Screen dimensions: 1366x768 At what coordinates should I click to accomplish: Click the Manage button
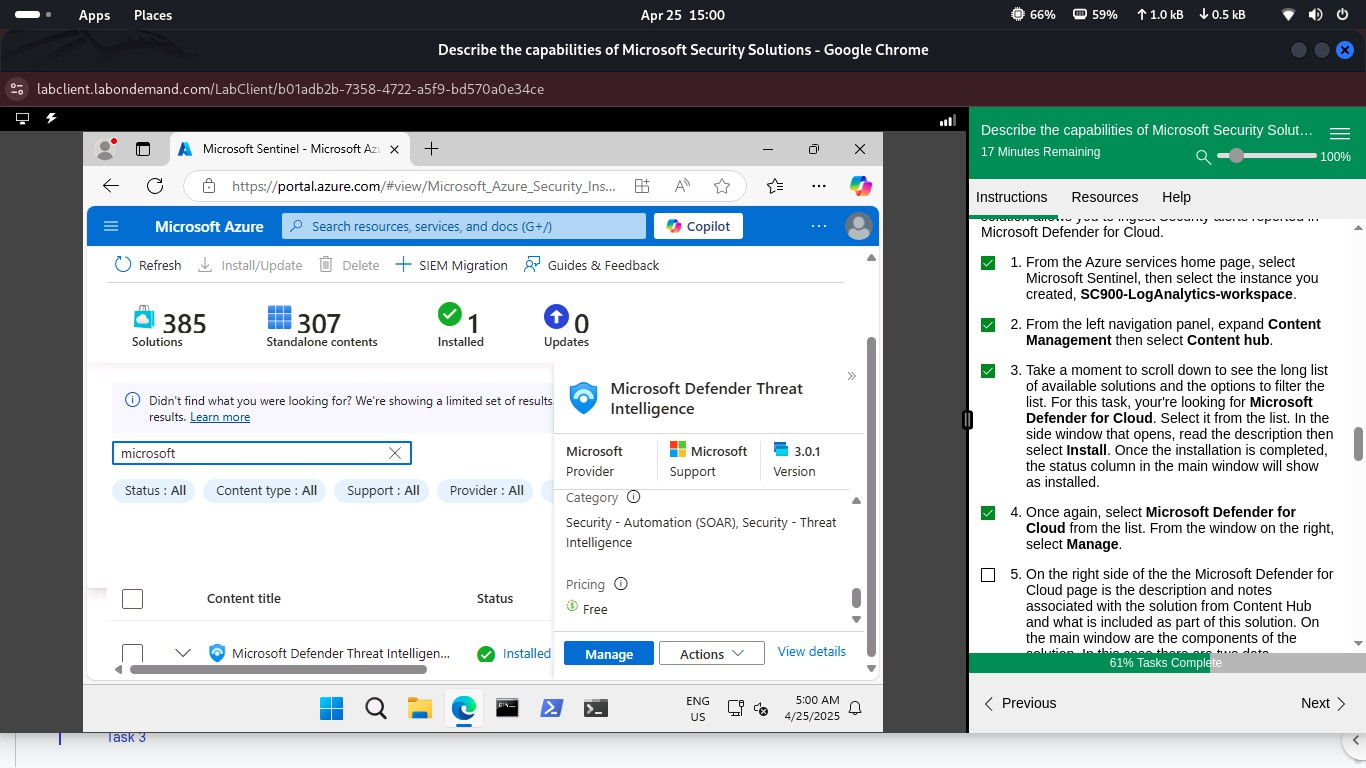[607, 652]
